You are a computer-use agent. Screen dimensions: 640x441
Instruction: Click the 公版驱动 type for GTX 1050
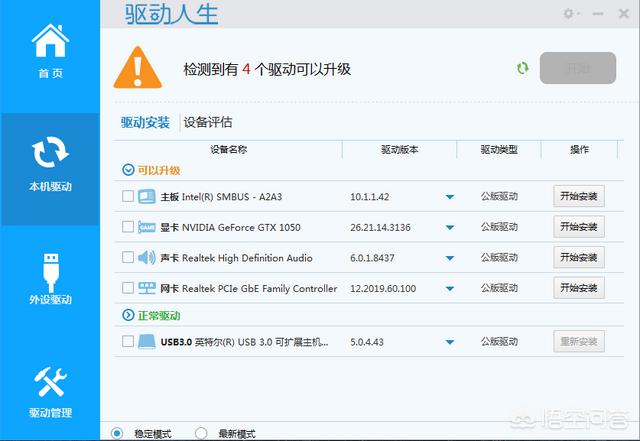click(x=499, y=227)
